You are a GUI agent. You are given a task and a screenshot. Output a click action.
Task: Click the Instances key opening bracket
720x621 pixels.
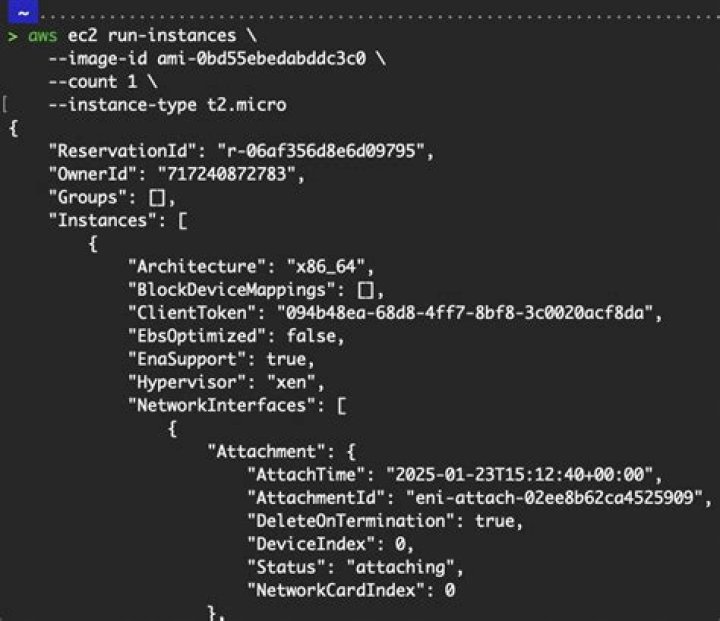click(181, 221)
